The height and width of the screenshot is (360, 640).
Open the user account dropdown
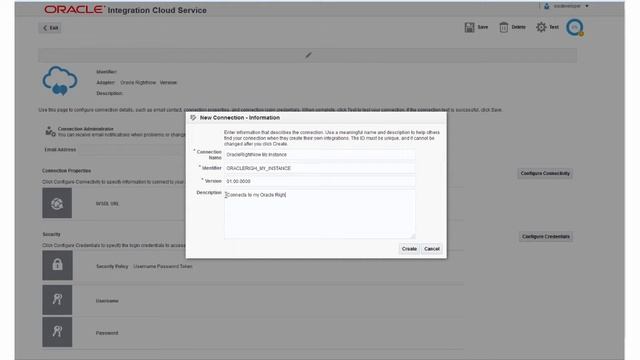(x=587, y=6)
